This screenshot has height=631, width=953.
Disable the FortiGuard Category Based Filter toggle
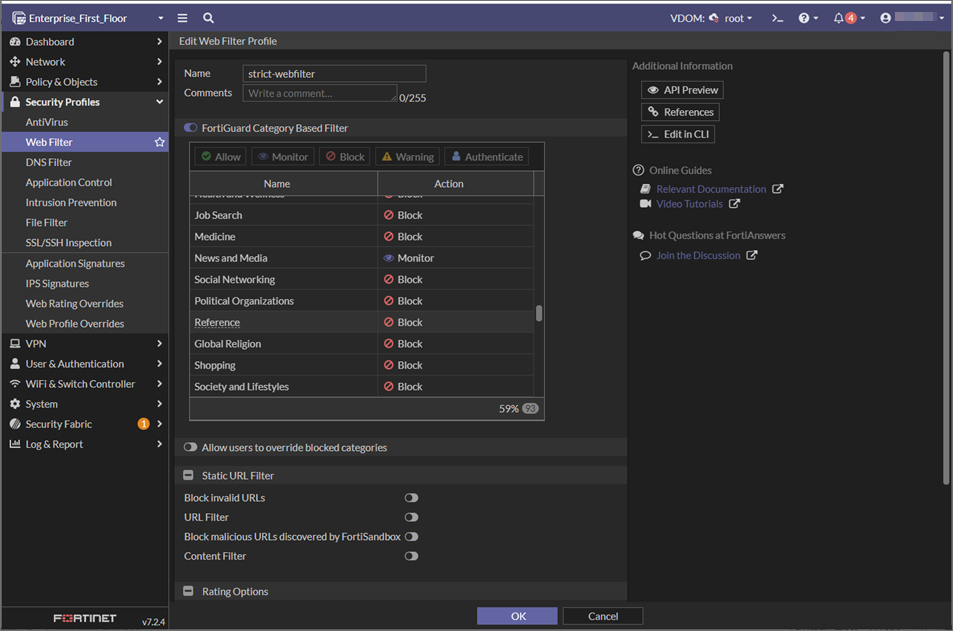tap(190, 127)
